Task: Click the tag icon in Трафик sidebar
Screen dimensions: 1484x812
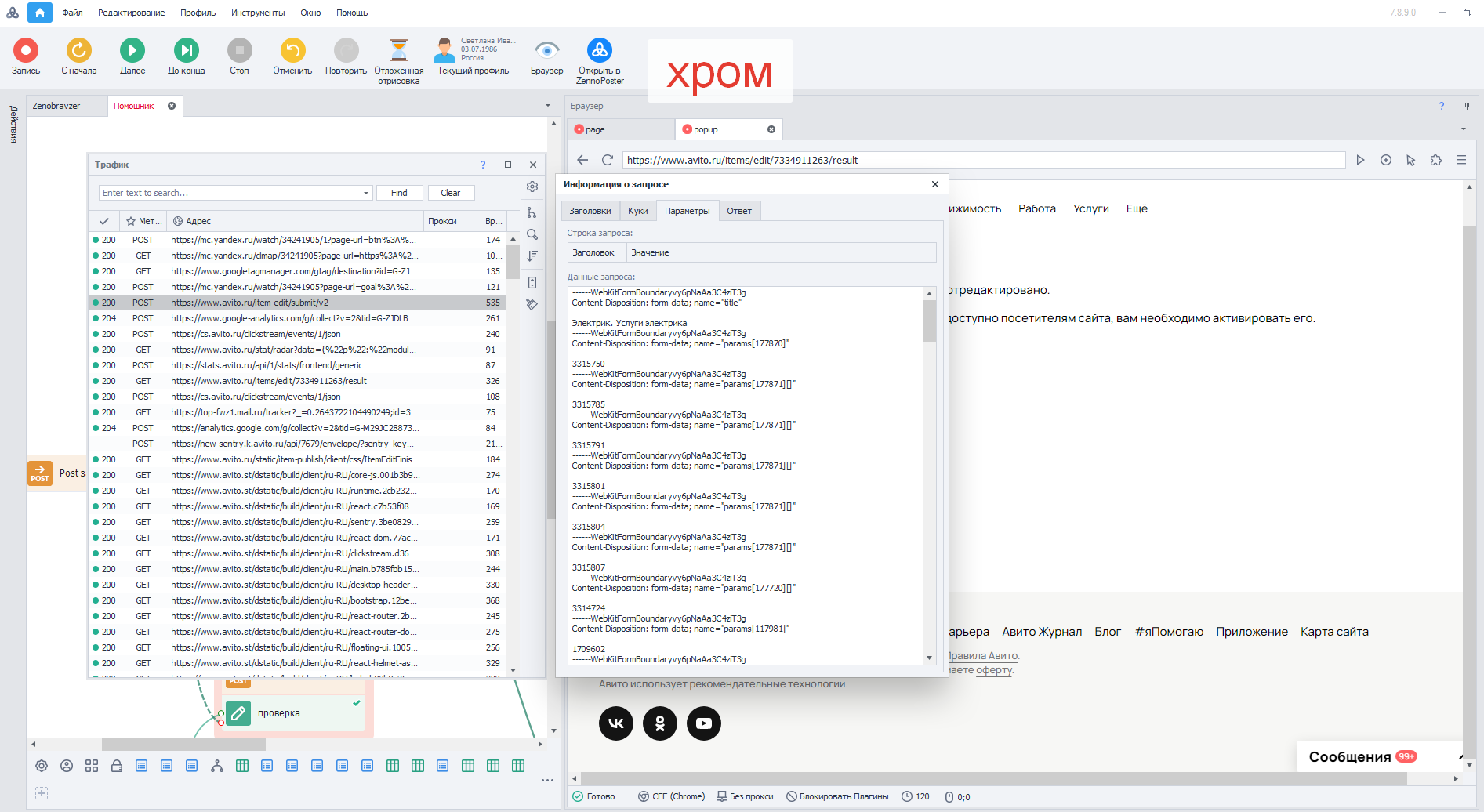Action: pos(532,304)
